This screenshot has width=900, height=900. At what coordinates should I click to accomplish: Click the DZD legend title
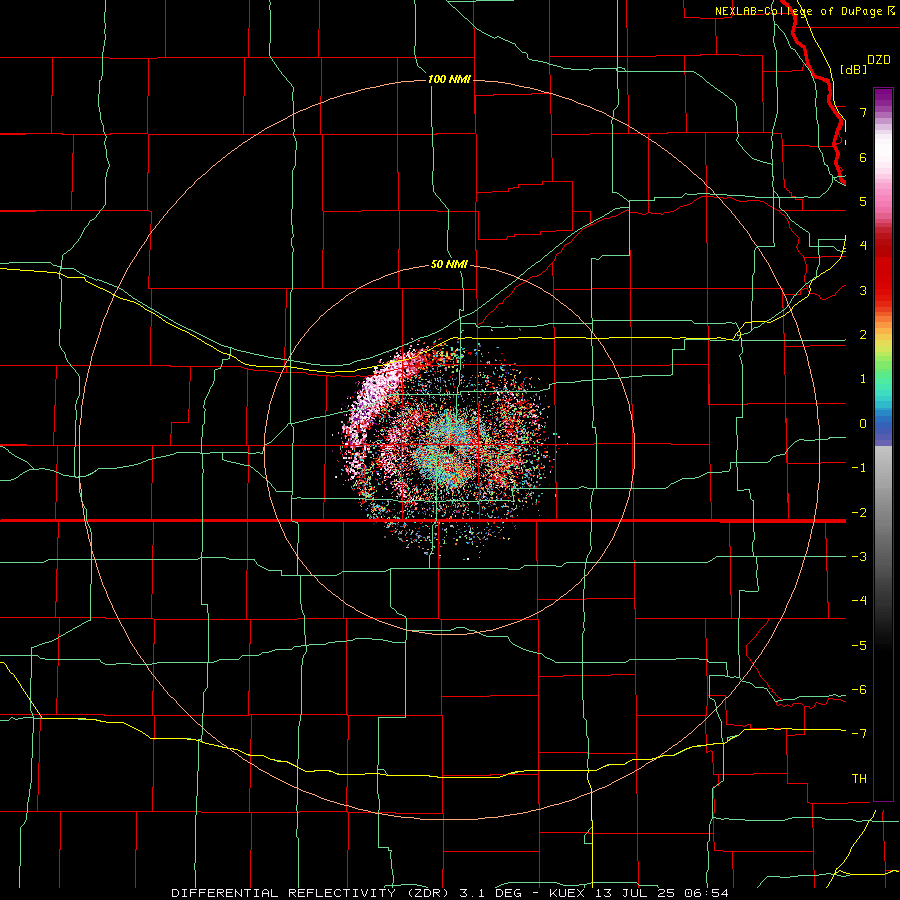pyautogui.click(x=879, y=60)
